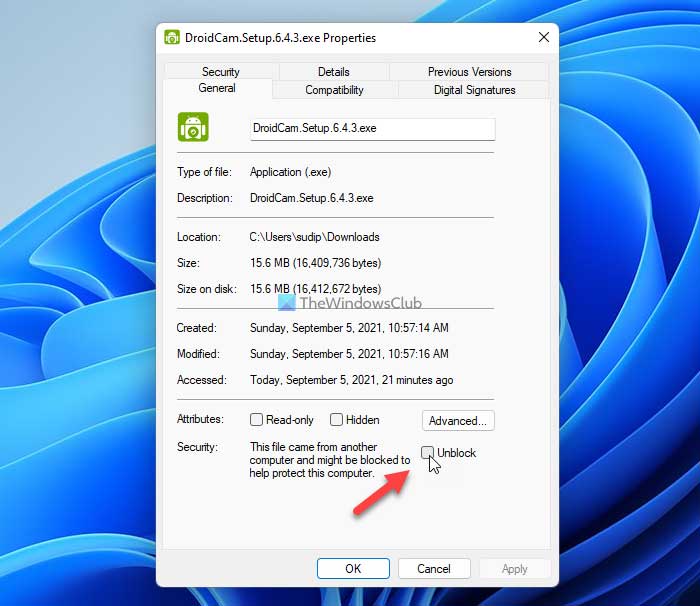Image resolution: width=700 pixels, height=606 pixels.
Task: Click the Attributes label
Action: (x=200, y=419)
